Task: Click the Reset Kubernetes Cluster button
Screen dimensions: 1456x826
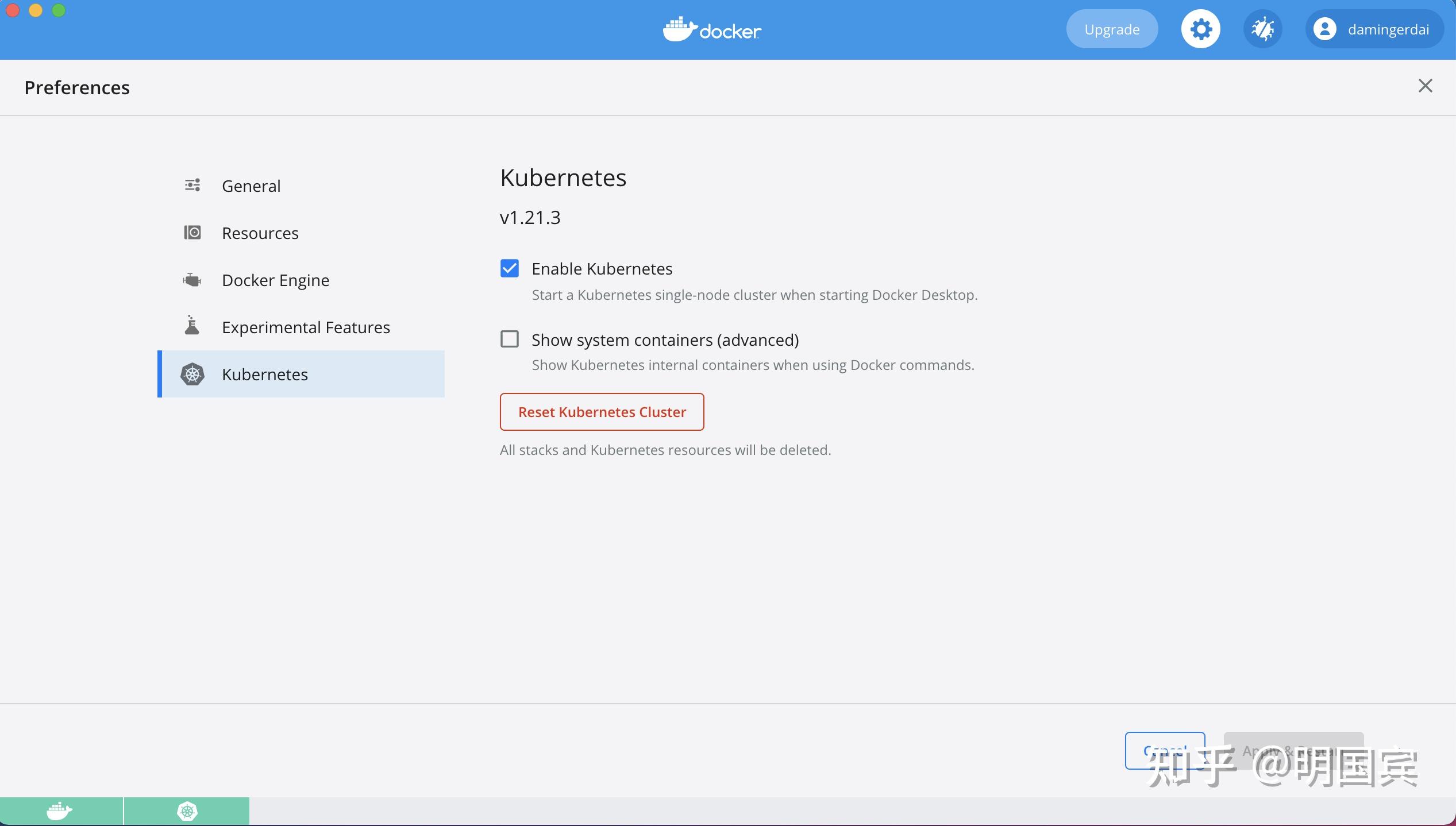Action: click(601, 411)
